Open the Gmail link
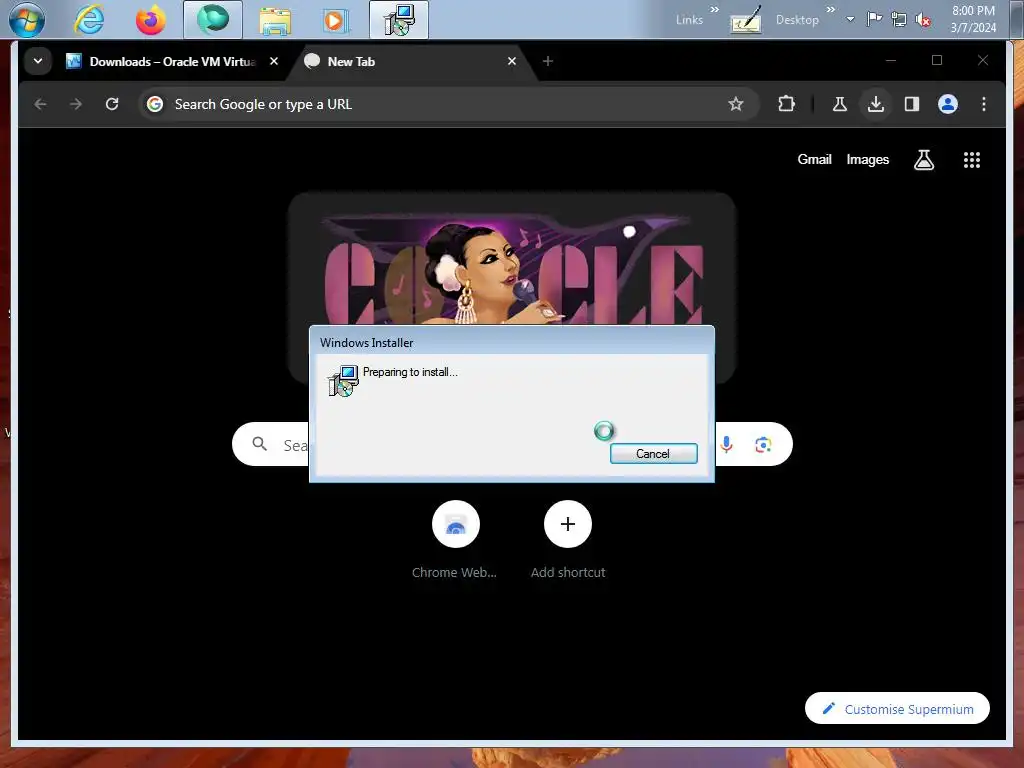This screenshot has width=1024, height=768. point(814,159)
